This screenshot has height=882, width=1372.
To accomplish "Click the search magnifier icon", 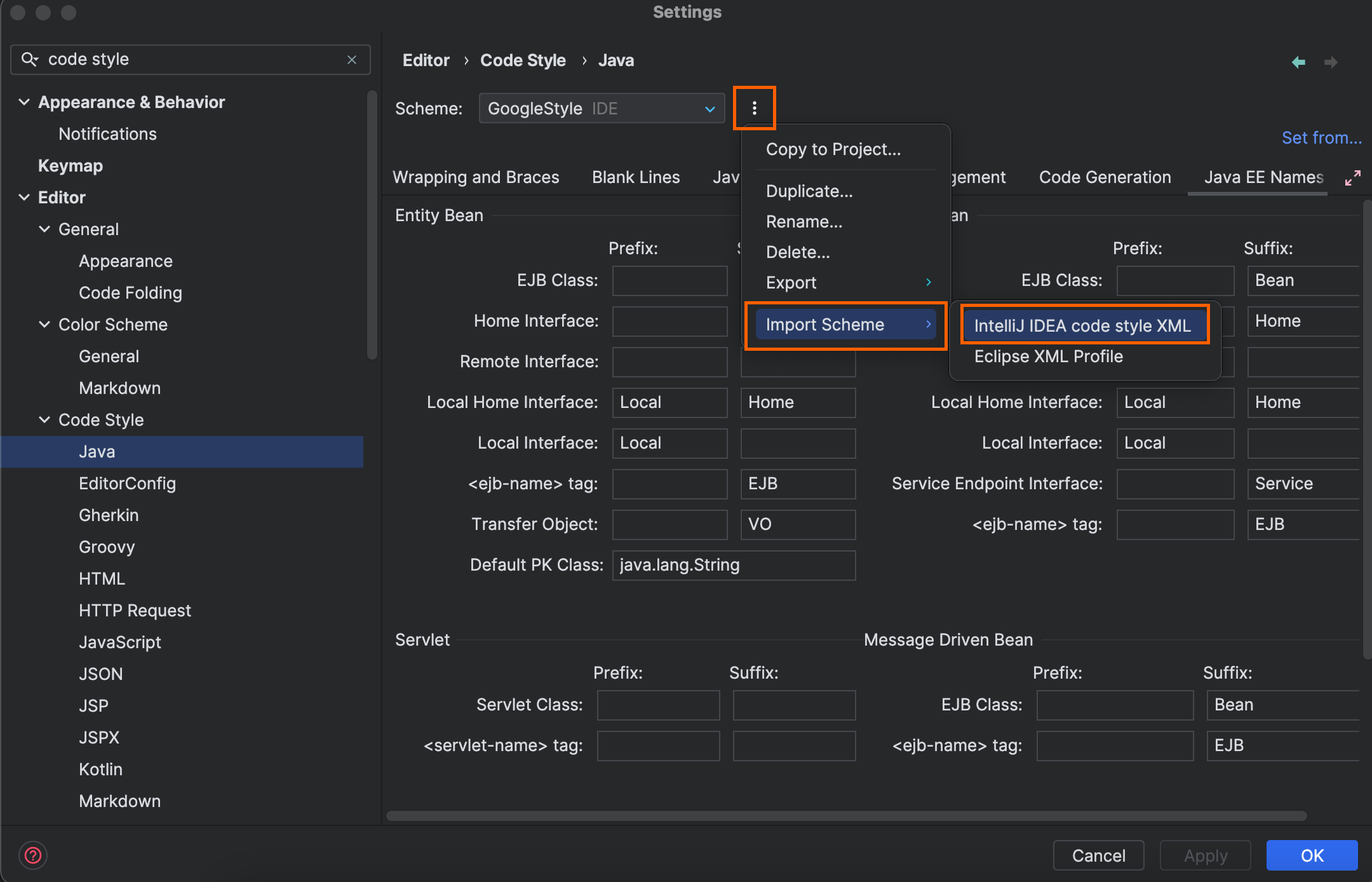I will (x=29, y=60).
